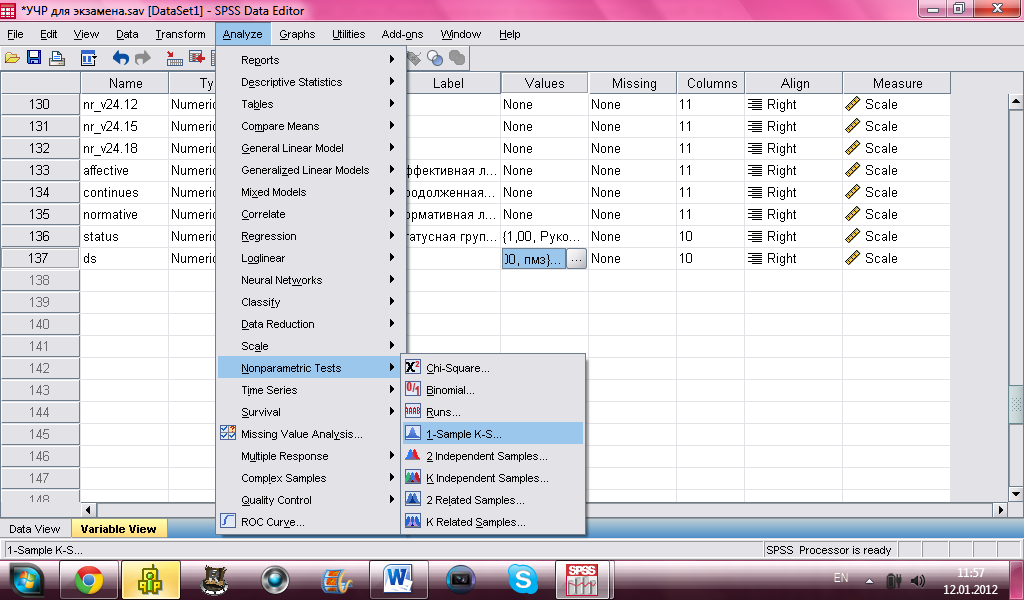Open the Add-ons menu

(402, 34)
